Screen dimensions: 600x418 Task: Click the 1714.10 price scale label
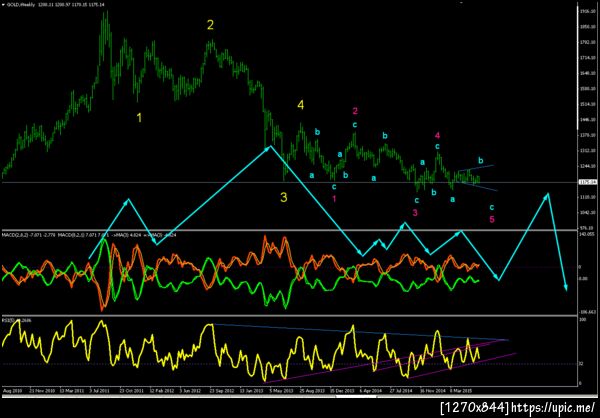coord(586,58)
